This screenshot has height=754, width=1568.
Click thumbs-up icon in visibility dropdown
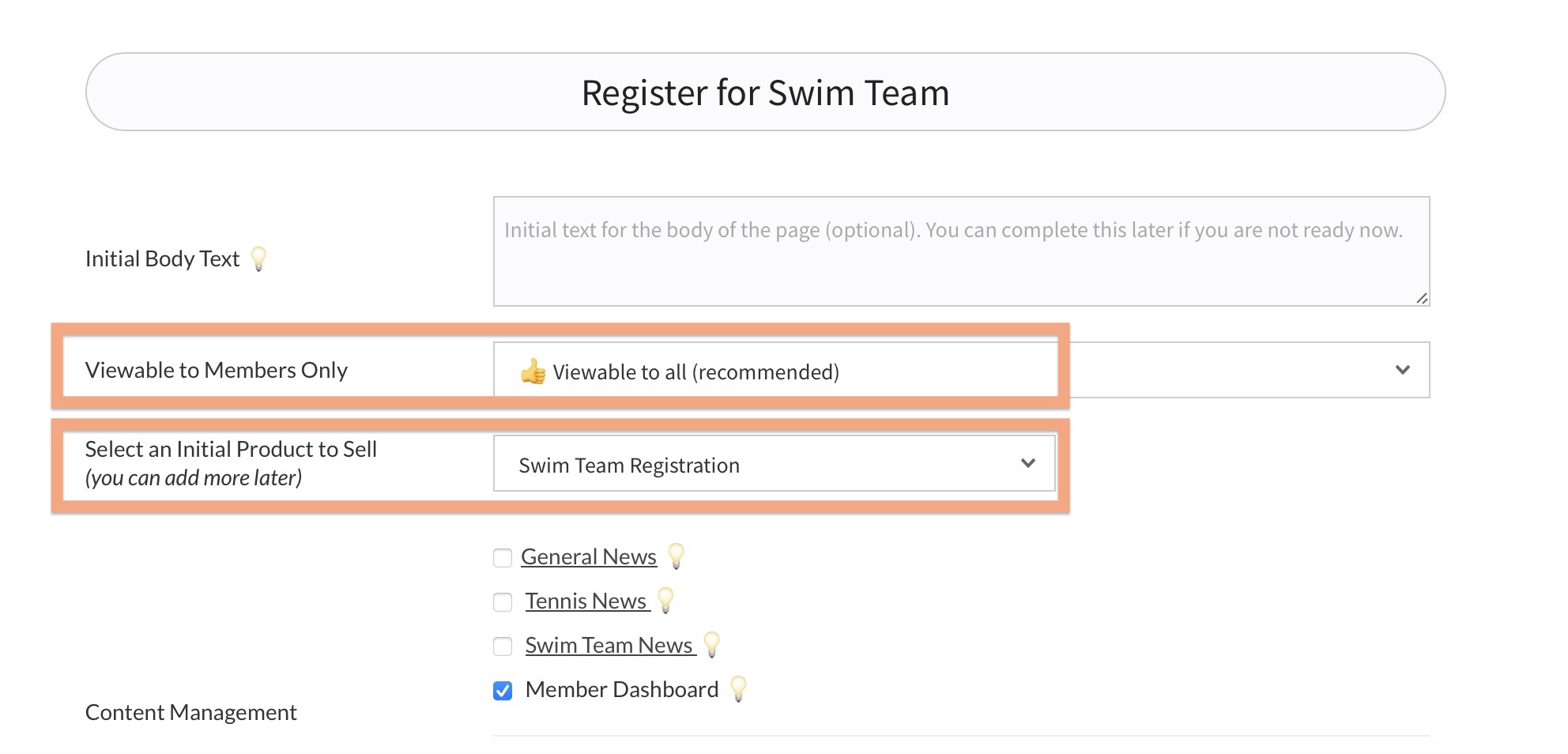point(533,371)
